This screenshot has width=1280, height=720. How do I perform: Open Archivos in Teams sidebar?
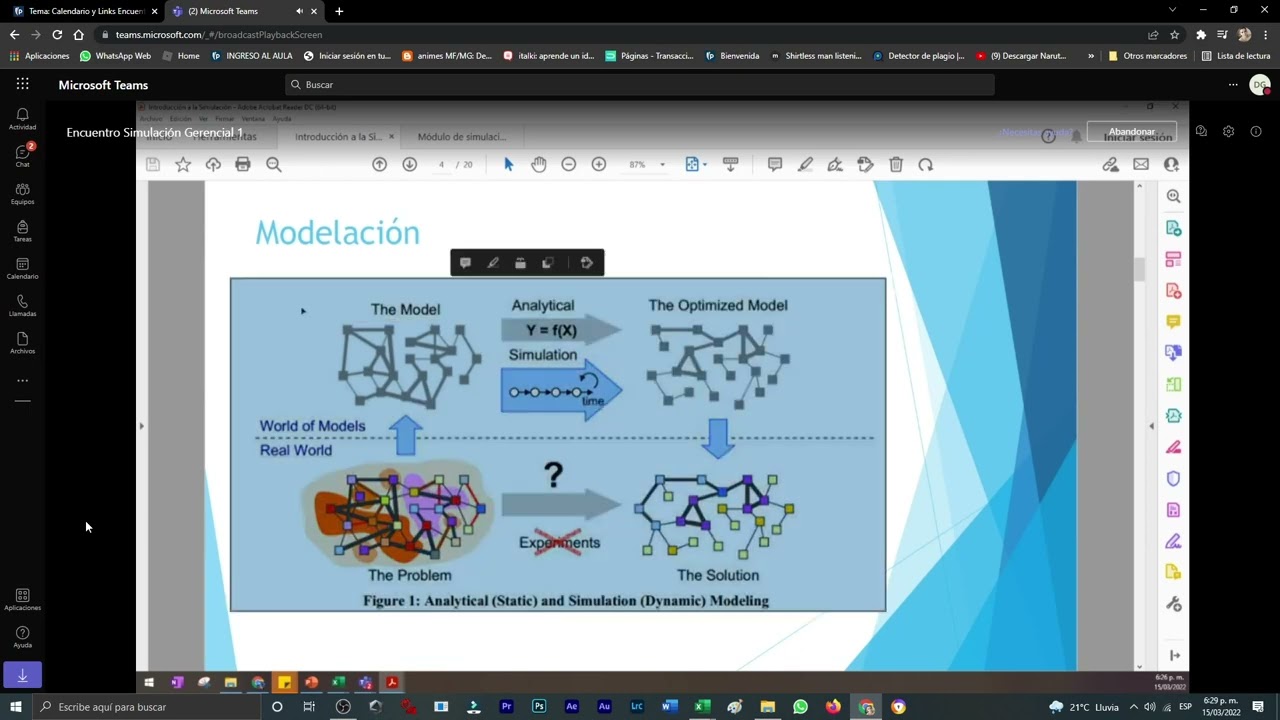pyautogui.click(x=22, y=343)
